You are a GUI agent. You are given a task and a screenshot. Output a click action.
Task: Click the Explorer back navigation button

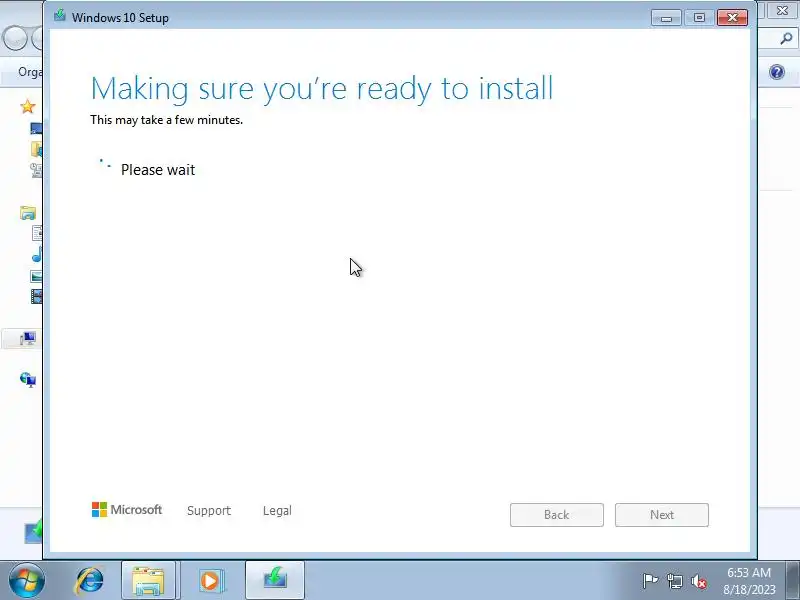(13, 38)
